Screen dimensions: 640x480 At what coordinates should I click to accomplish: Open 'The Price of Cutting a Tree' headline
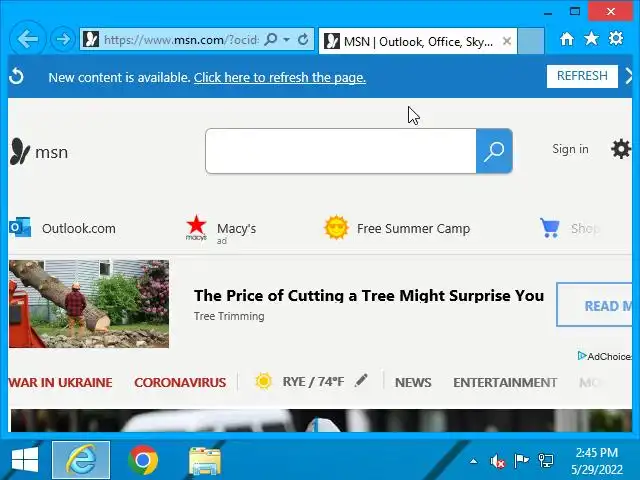369,296
